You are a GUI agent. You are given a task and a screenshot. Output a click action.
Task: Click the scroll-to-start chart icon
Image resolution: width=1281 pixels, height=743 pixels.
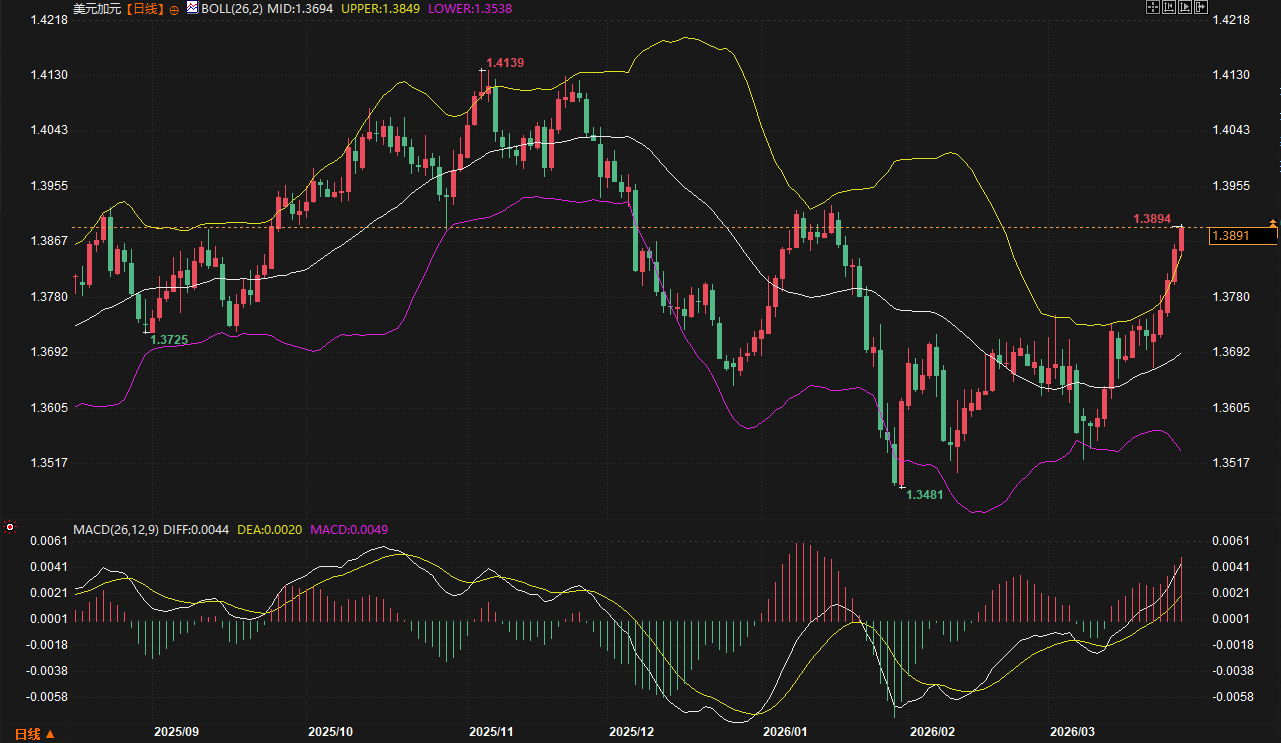pyautogui.click(x=1168, y=7)
